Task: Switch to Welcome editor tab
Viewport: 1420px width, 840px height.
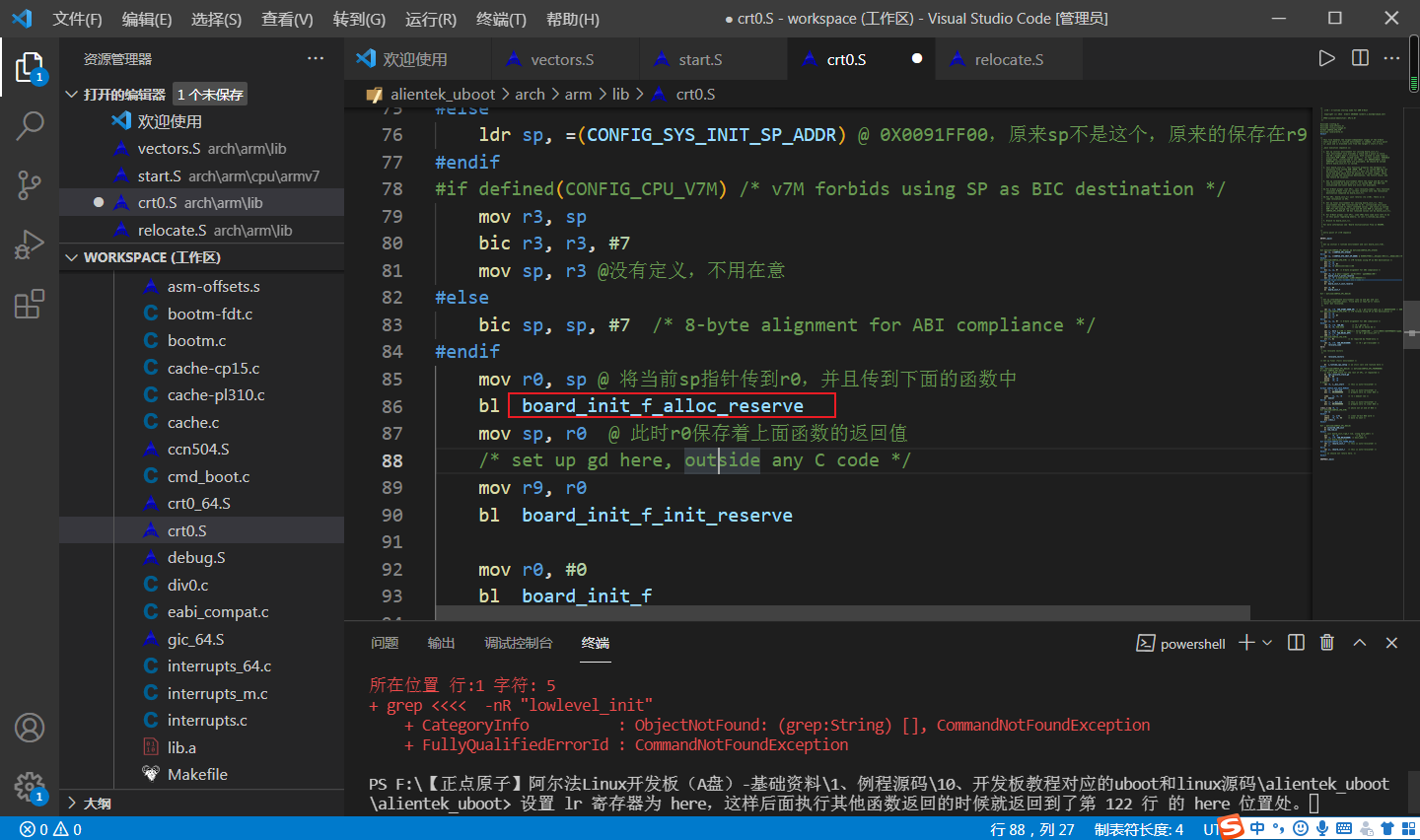Action: click(x=417, y=59)
